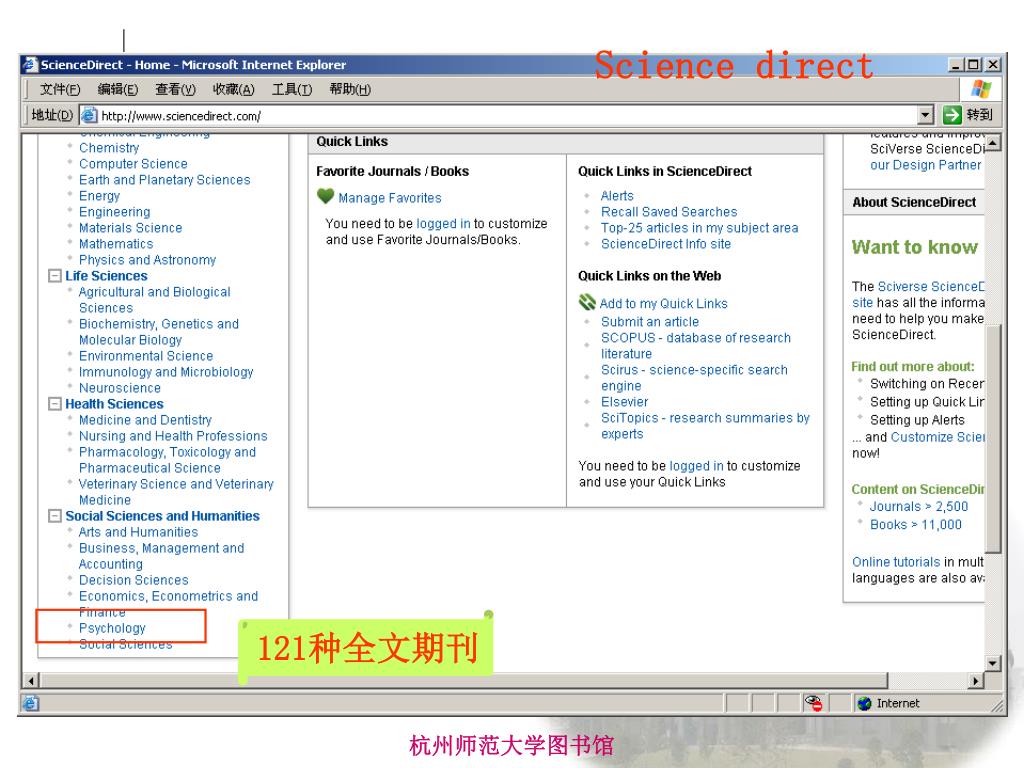The width and height of the screenshot is (1024, 768).
Task: Click the Add to my Quick Links icon
Action: pyautogui.click(x=587, y=302)
